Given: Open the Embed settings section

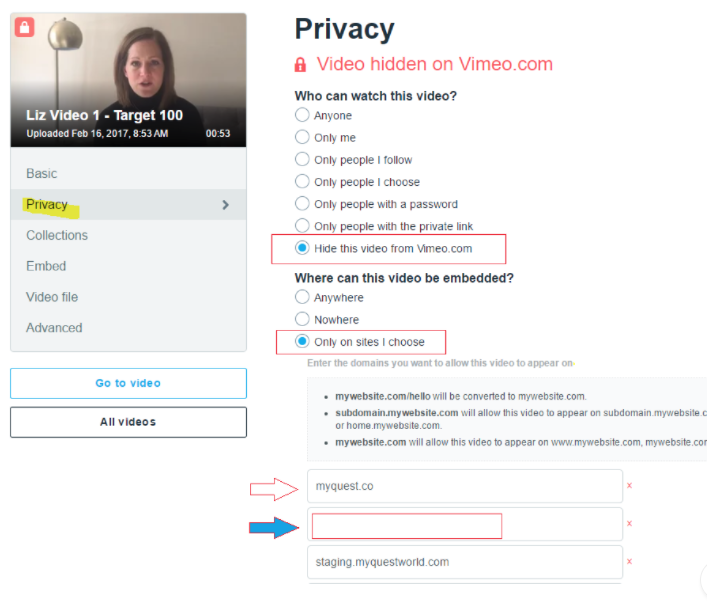Looking at the screenshot, I should pos(46,266).
